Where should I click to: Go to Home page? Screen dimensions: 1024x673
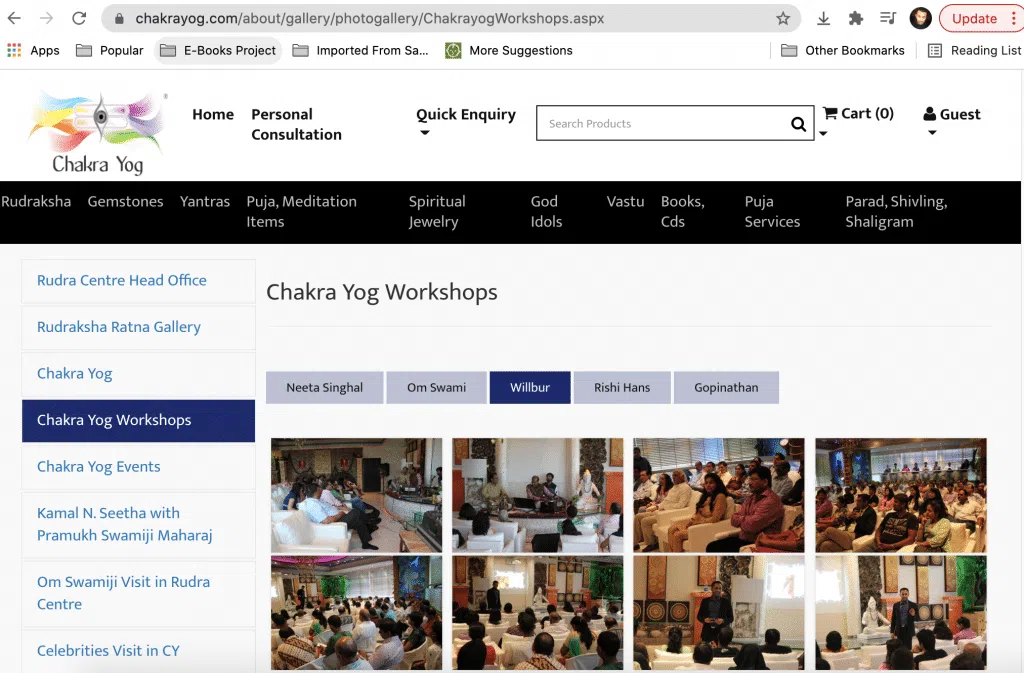[213, 114]
